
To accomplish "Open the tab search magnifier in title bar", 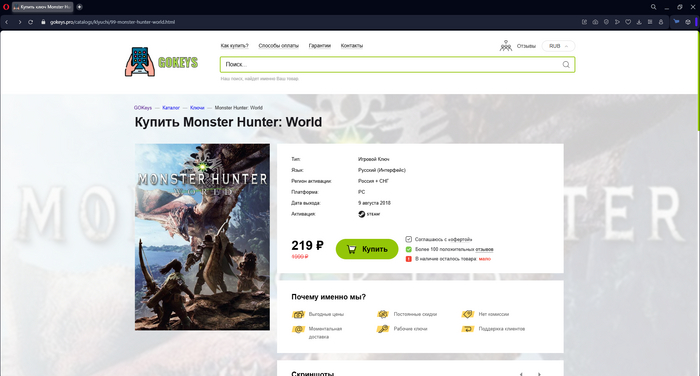I will 653,7.
